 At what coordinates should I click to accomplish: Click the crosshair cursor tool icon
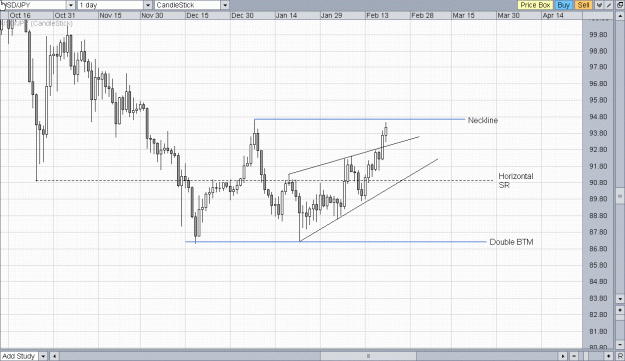click(x=599, y=5)
